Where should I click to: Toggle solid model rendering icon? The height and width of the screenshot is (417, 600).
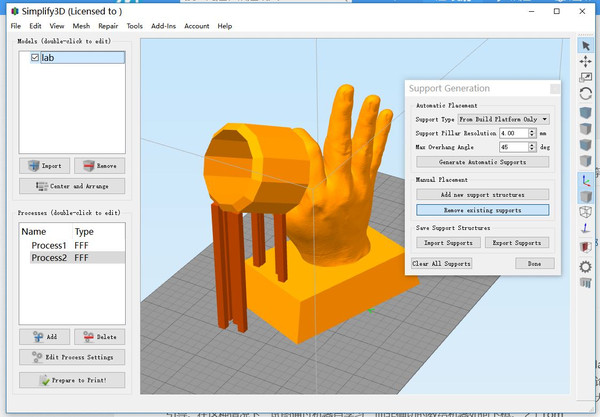[x=585, y=196]
